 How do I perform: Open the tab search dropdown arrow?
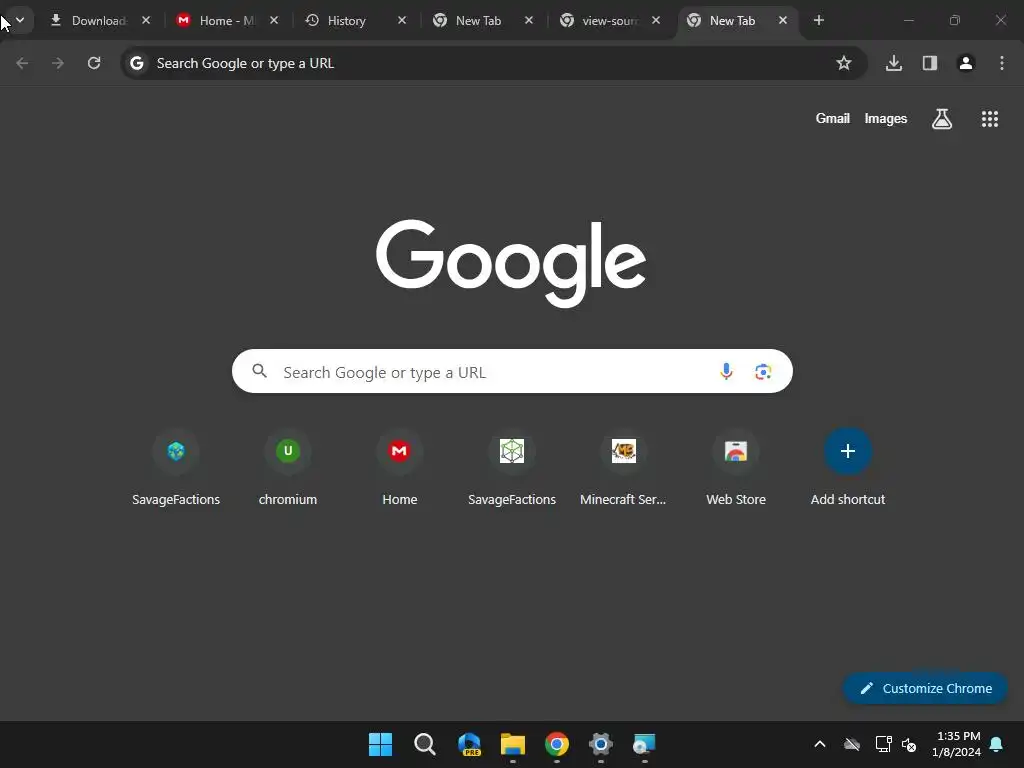(x=20, y=20)
